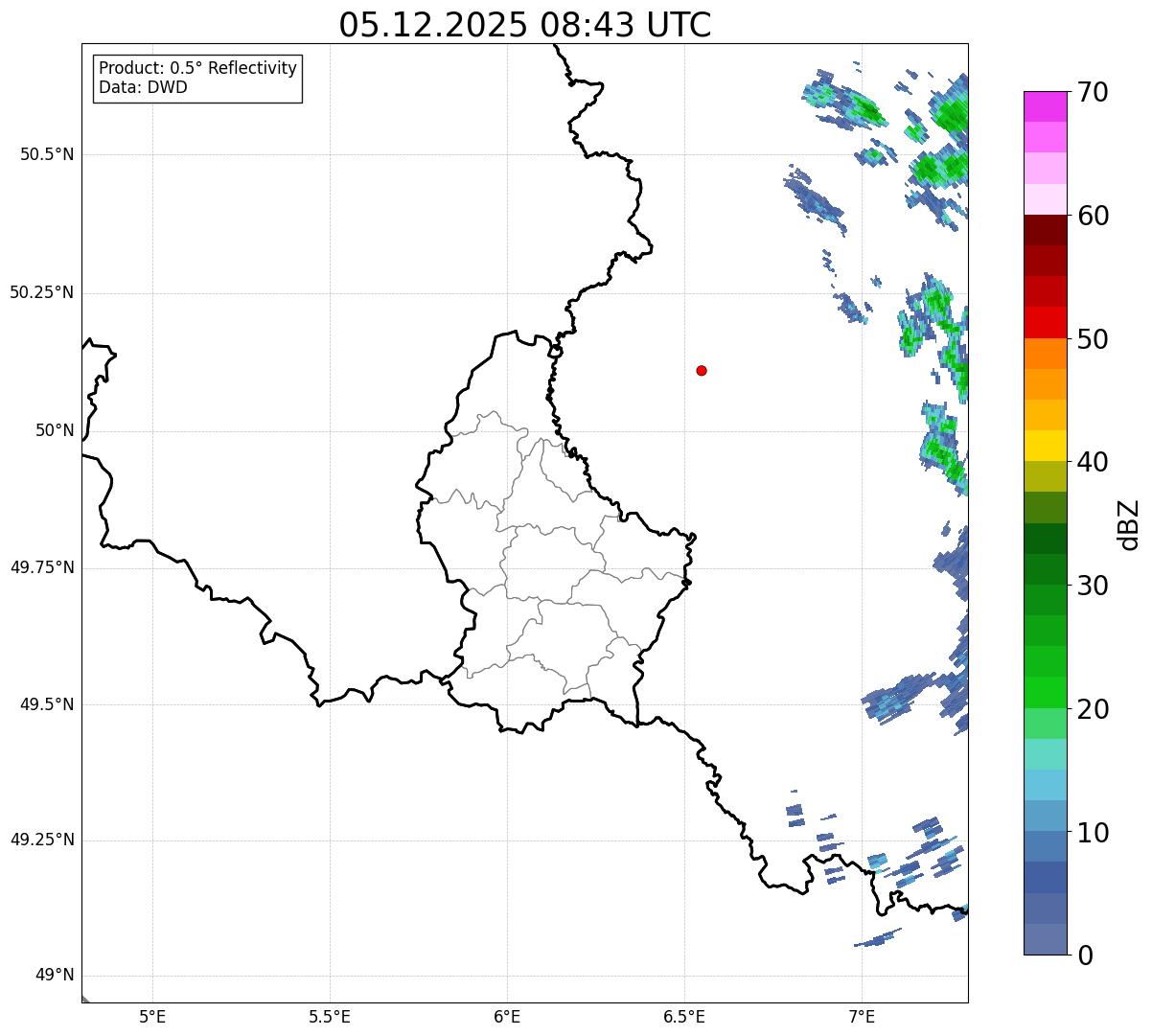Click the title "05.12.2025 08:43 UTC"
Image resolution: width=1152 pixels, height=1036 pixels.
tap(525, 25)
